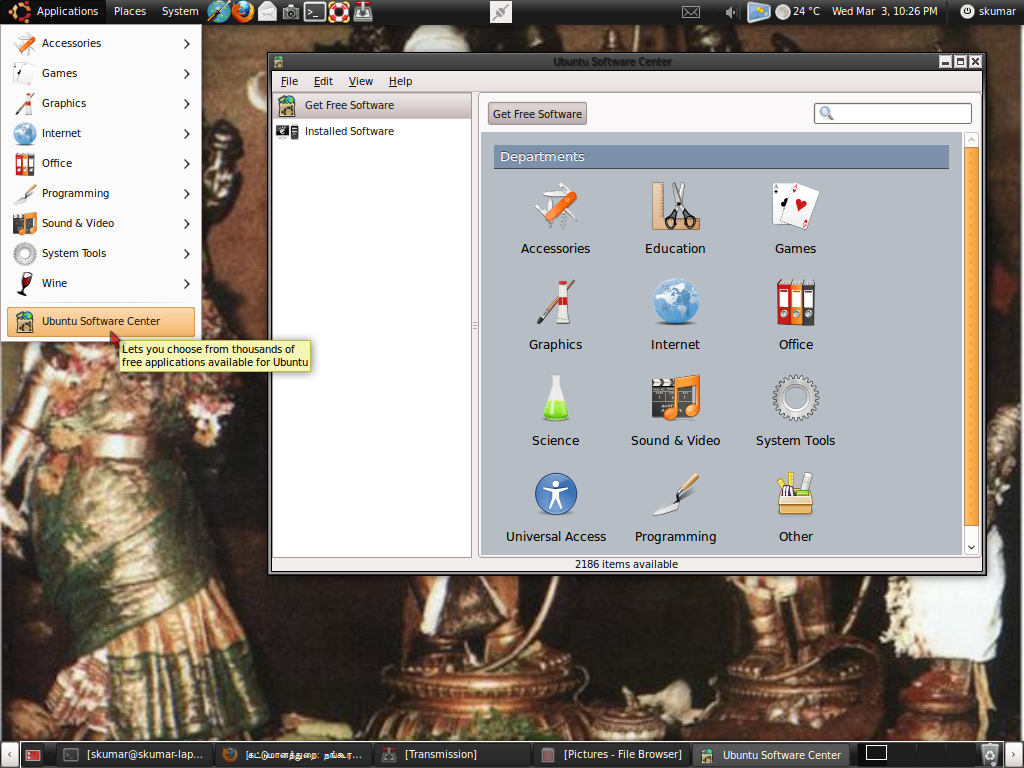
Task: Open the Places menu in top panel
Action: pos(130,11)
